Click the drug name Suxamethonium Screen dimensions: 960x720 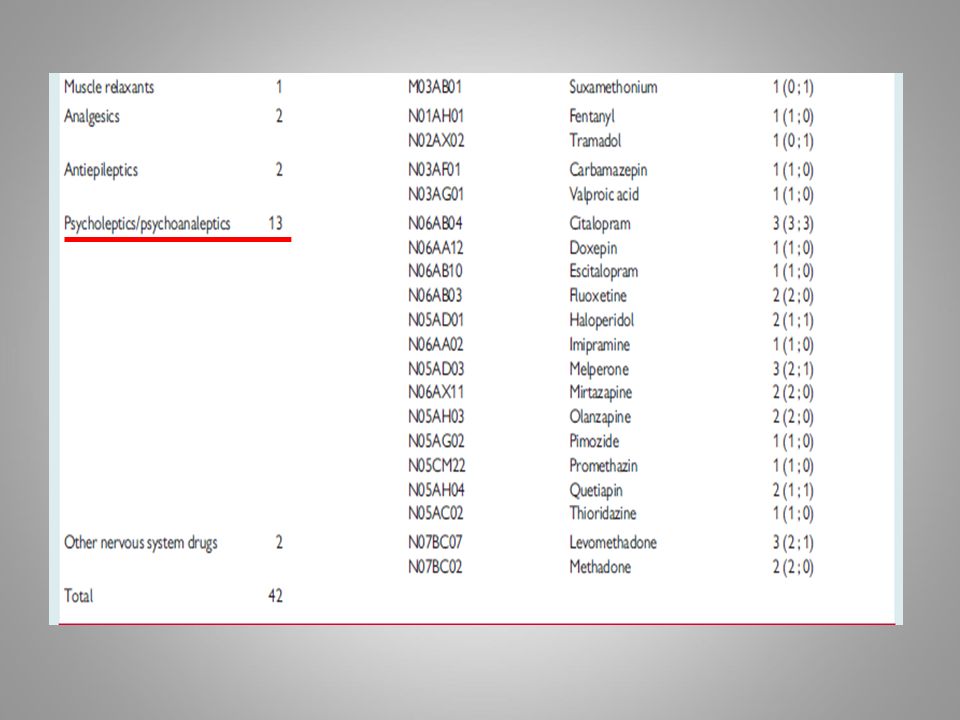pyautogui.click(x=613, y=87)
